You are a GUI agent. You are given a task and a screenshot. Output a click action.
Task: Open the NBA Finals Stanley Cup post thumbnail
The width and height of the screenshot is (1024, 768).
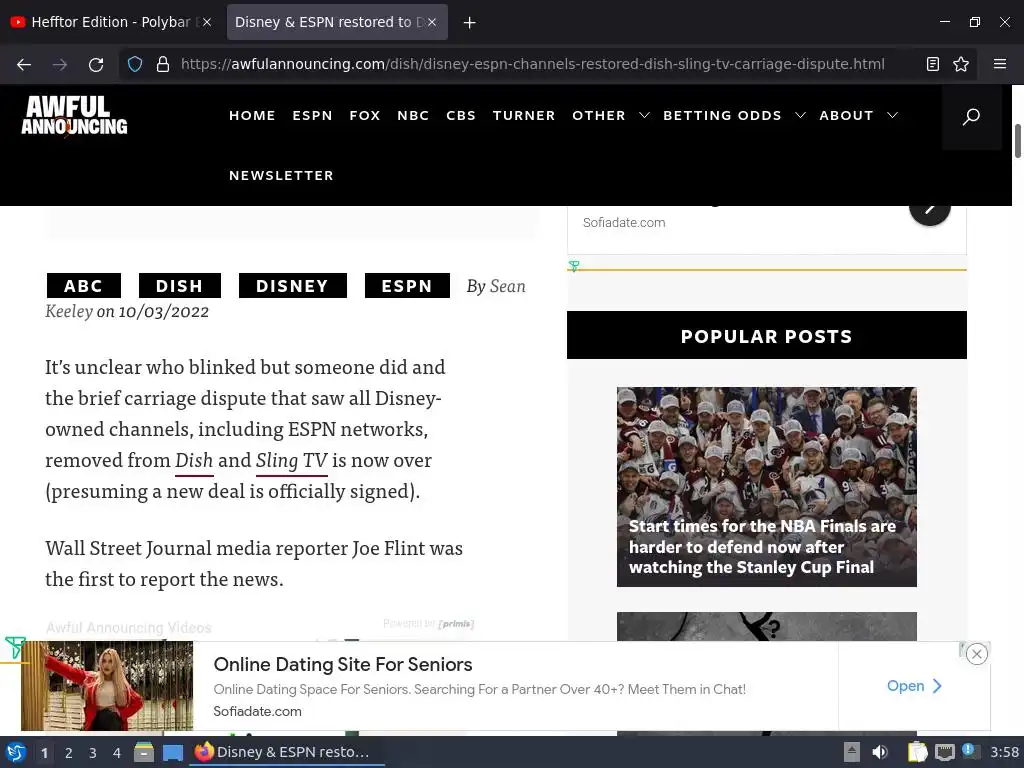[767, 487]
